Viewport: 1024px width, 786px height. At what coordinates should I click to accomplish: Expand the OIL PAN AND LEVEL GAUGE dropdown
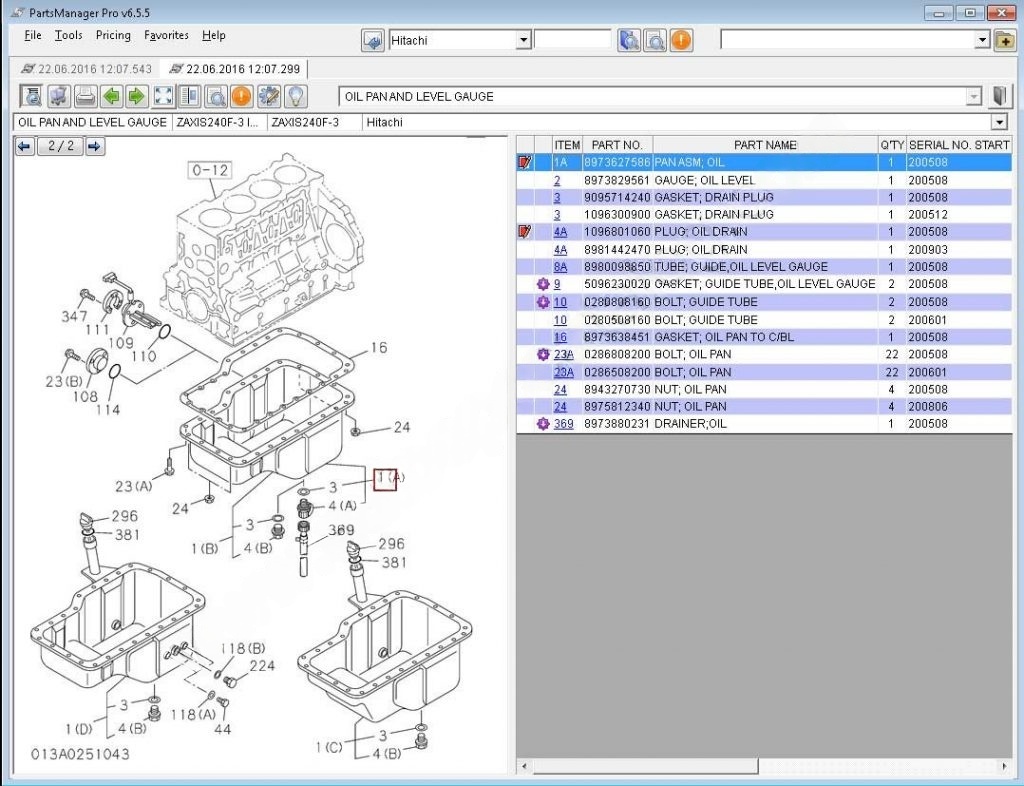point(973,97)
